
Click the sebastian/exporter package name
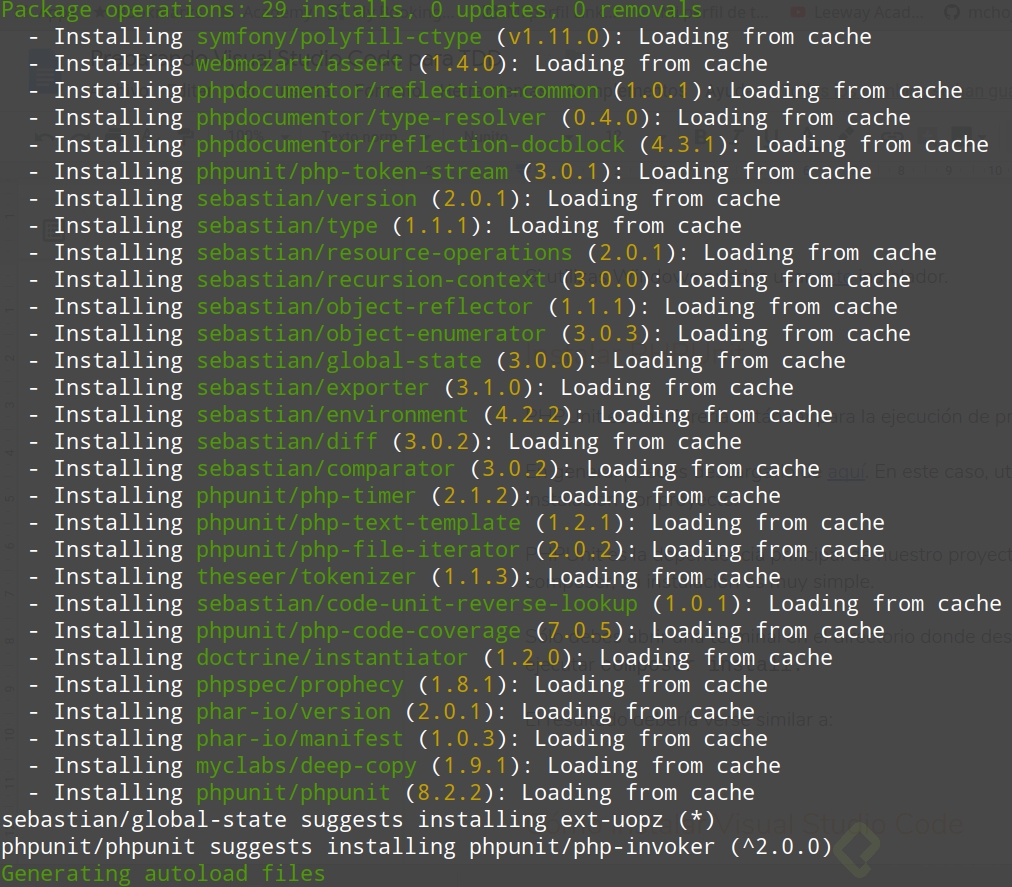pyautogui.click(x=312, y=388)
